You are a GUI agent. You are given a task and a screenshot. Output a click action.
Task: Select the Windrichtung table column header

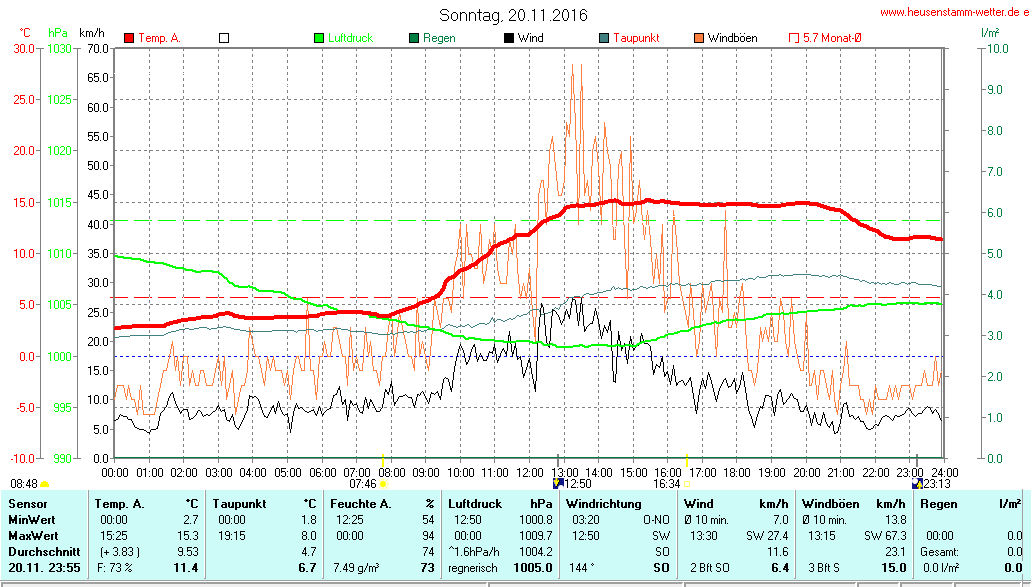[603, 504]
